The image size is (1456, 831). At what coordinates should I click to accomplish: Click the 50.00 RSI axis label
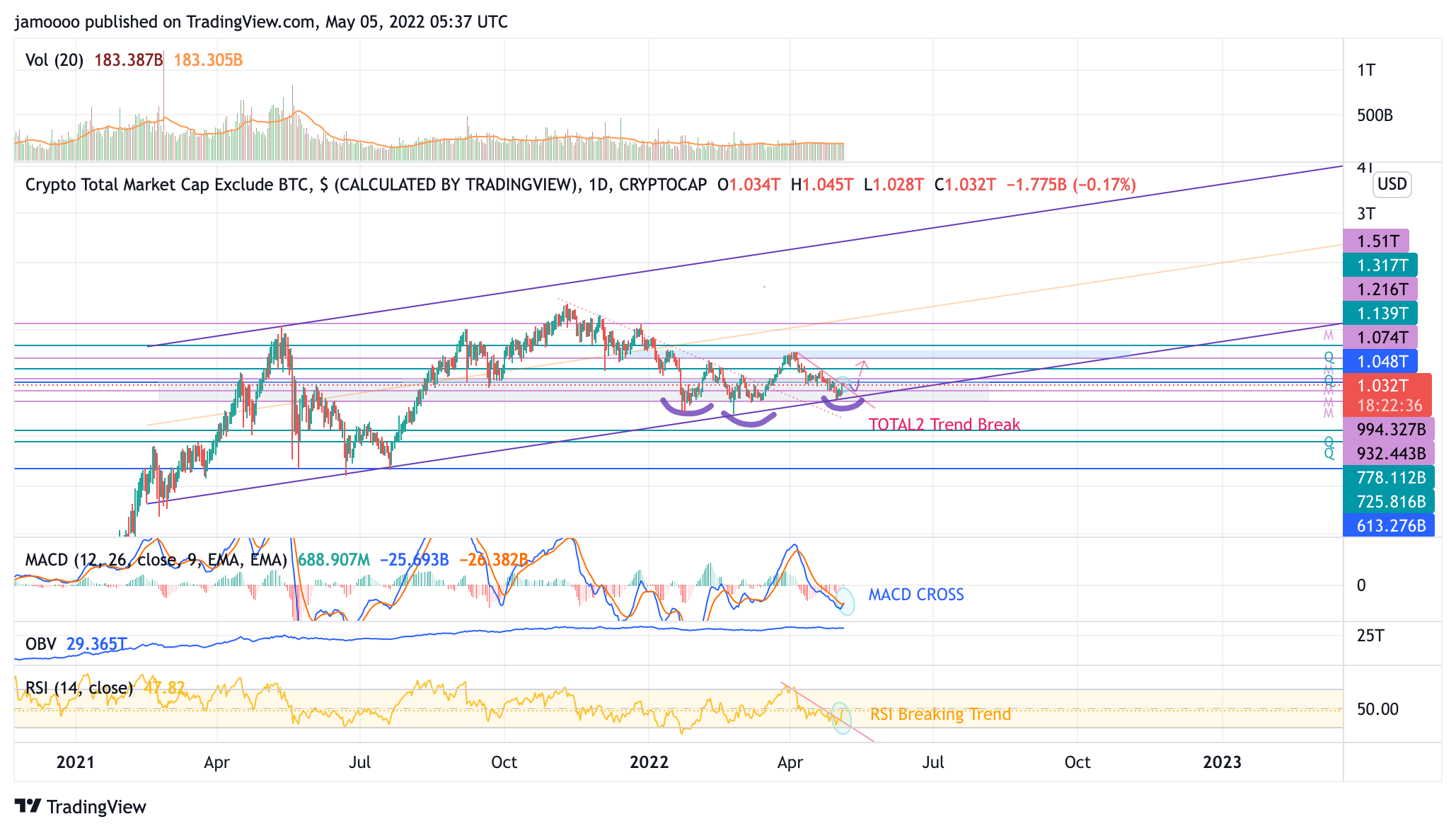pos(1377,709)
